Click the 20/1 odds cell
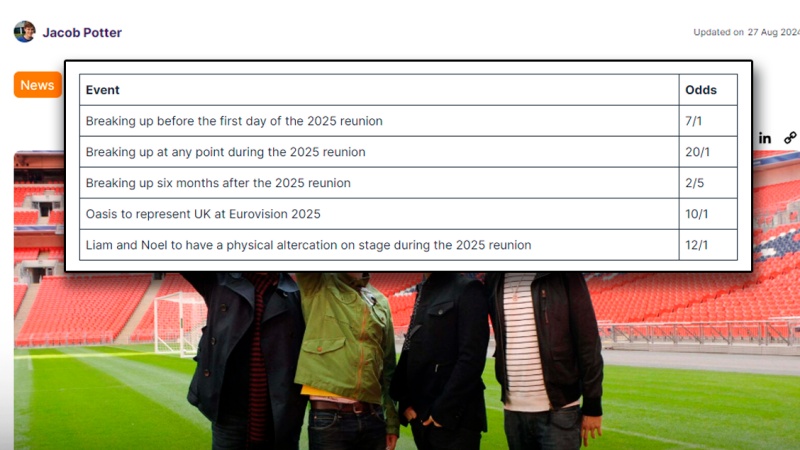This screenshot has height=450, width=800. tap(708, 152)
